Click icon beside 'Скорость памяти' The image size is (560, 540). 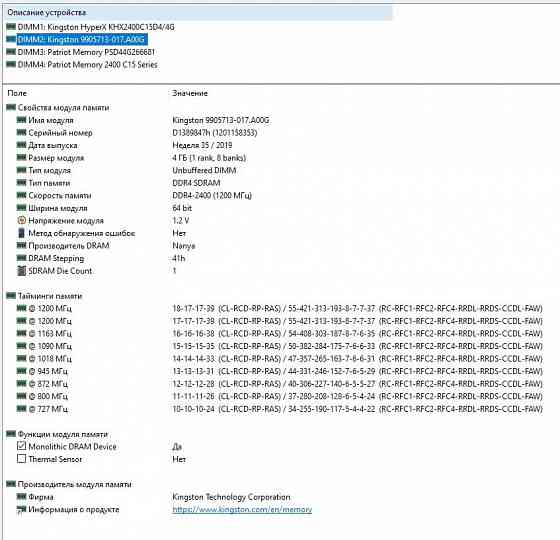[21, 195]
